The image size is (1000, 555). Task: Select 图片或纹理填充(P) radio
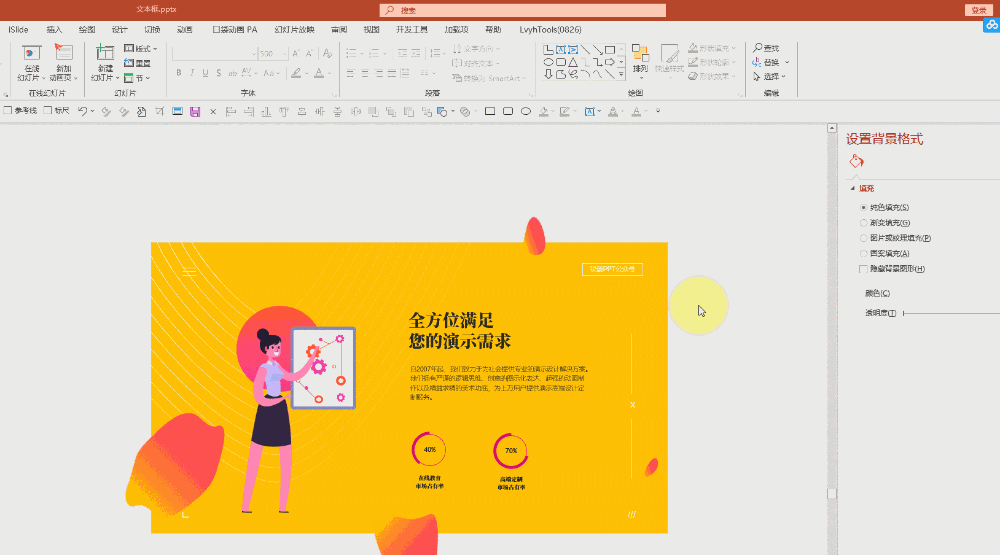[864, 238]
